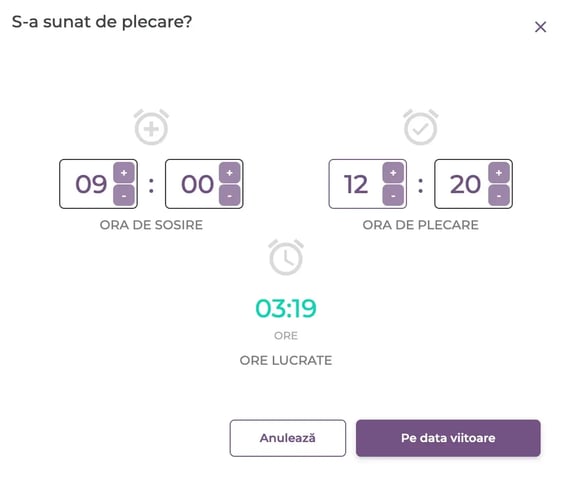Decrease arrival minutes using minus button
This screenshot has height=490, width=571.
click(229, 195)
